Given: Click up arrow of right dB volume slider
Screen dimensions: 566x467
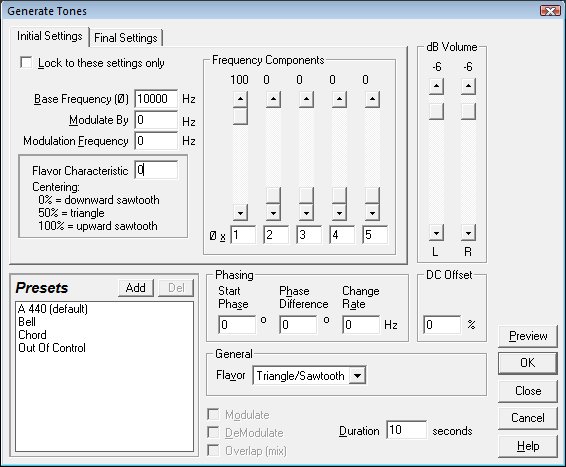Looking at the screenshot, I should 468,87.
